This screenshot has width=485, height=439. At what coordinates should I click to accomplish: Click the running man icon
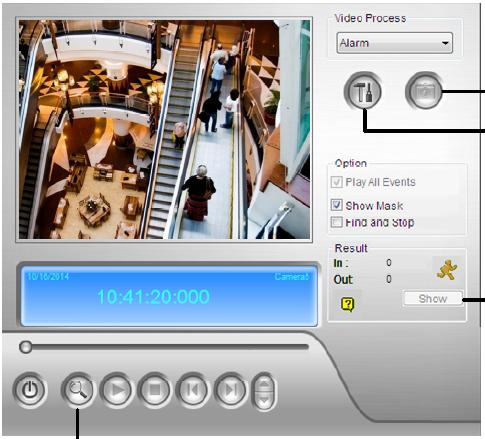pyautogui.click(x=447, y=269)
